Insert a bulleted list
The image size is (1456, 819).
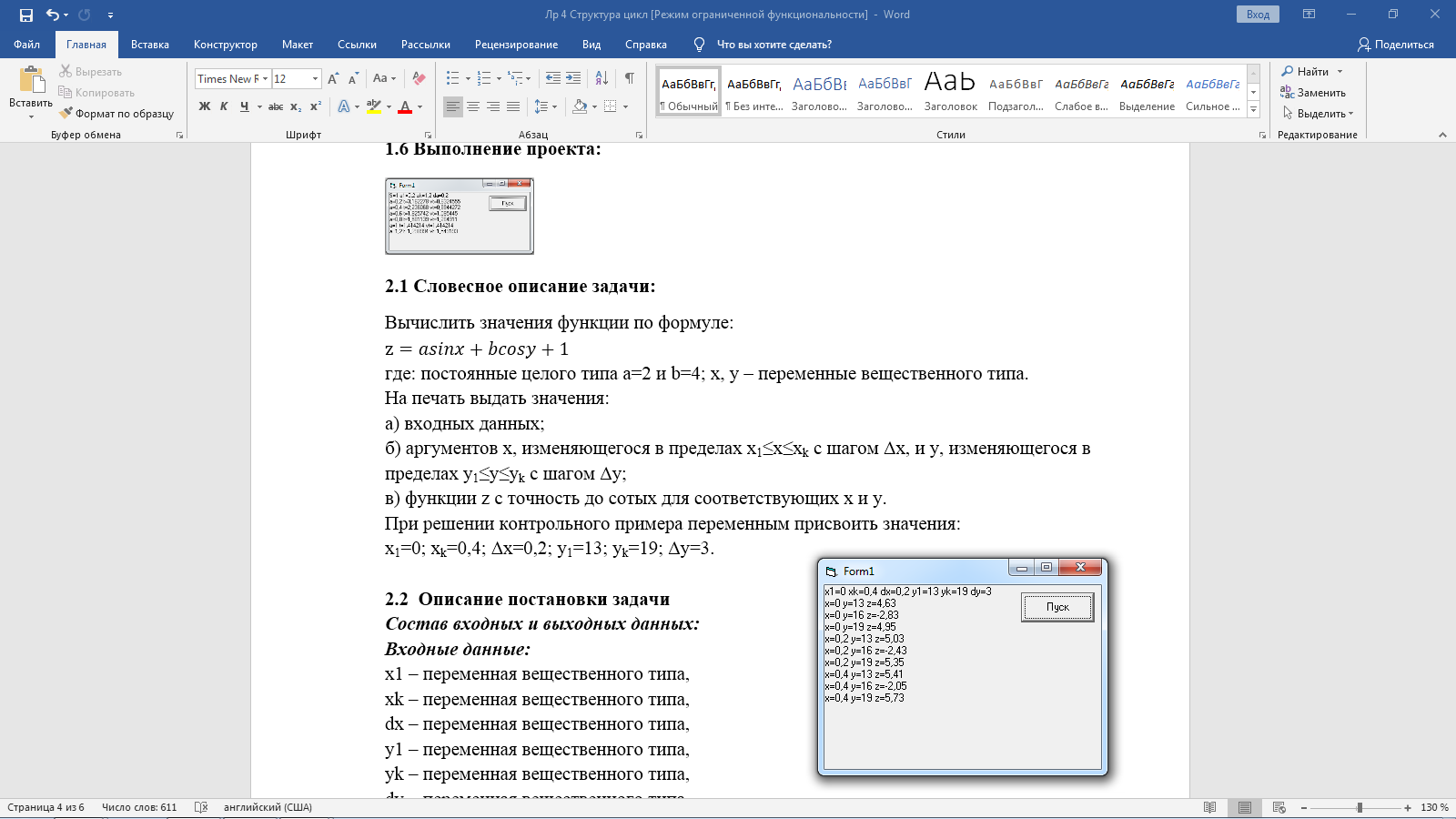point(453,79)
